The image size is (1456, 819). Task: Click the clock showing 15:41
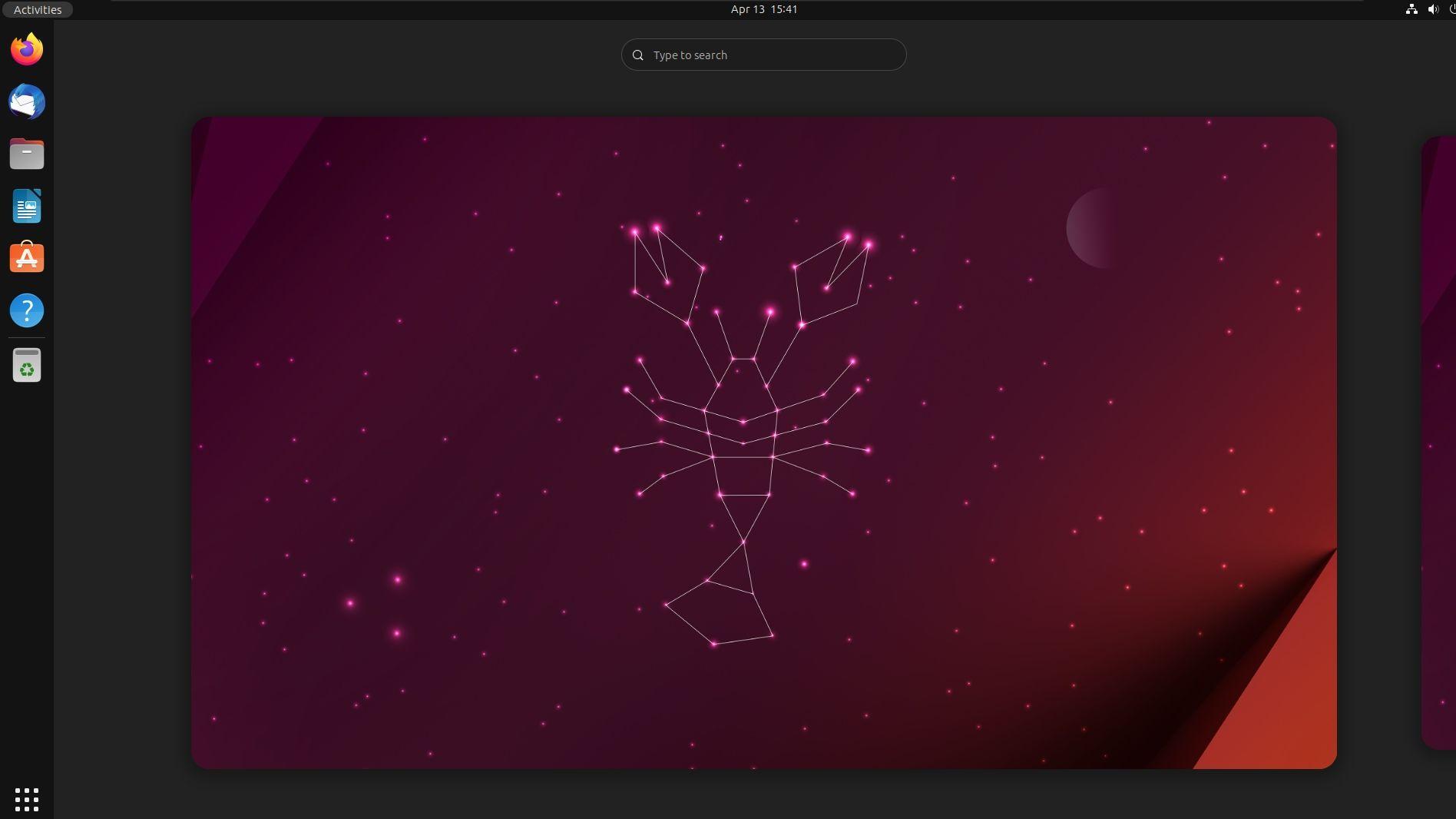[783, 9]
